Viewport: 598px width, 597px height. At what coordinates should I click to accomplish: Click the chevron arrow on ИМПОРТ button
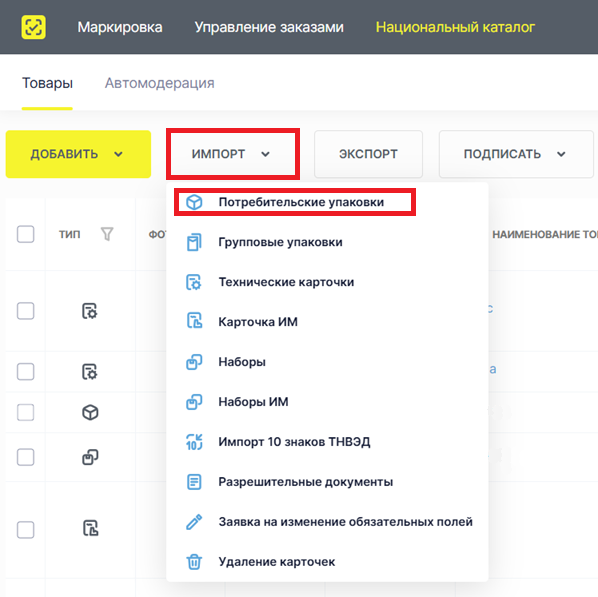pos(265,154)
